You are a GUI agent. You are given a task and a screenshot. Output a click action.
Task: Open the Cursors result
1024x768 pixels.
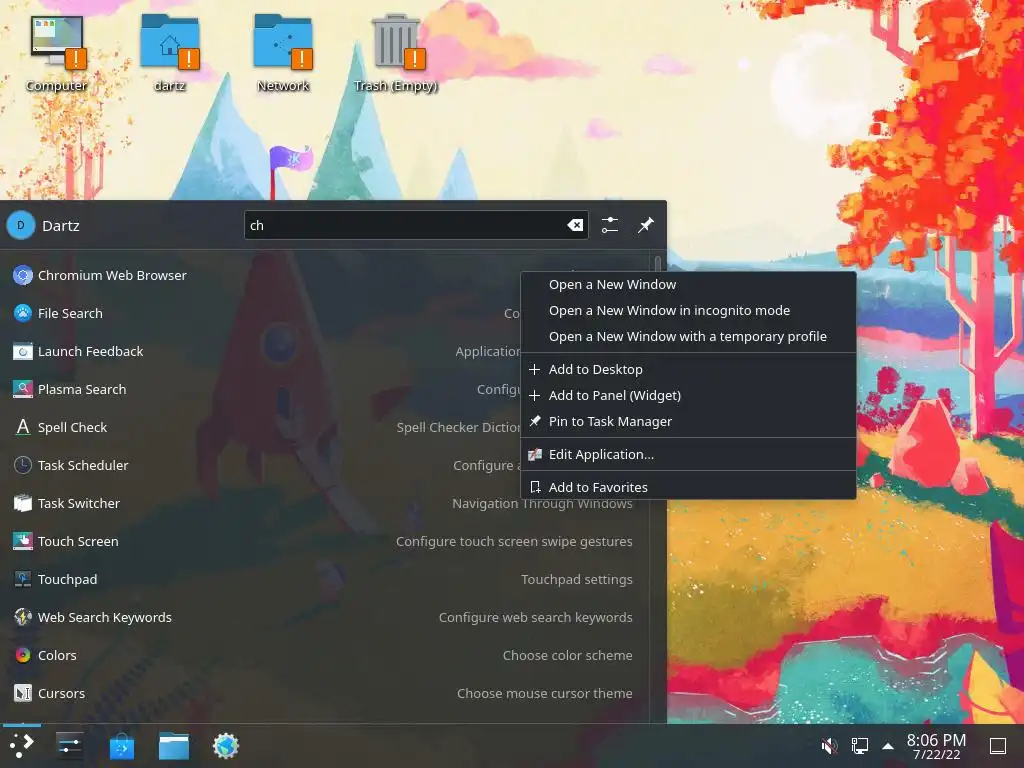click(x=323, y=693)
